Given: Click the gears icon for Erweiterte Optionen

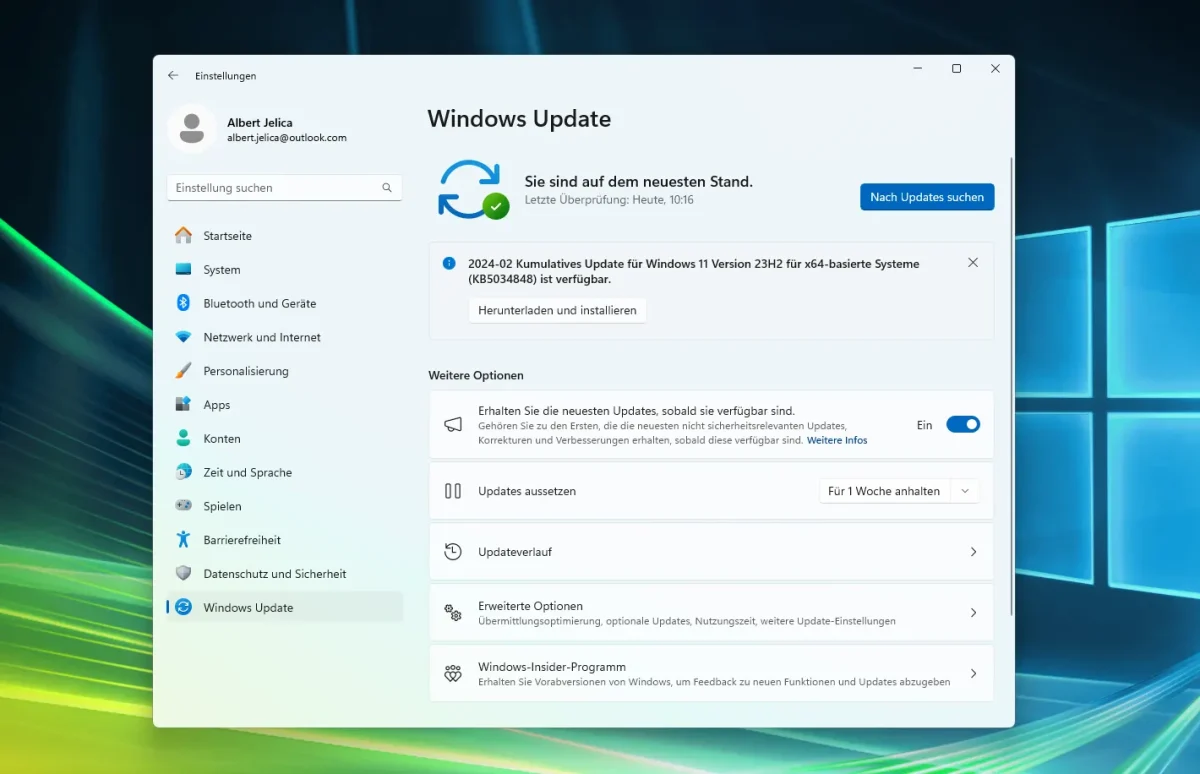Looking at the screenshot, I should 453,613.
